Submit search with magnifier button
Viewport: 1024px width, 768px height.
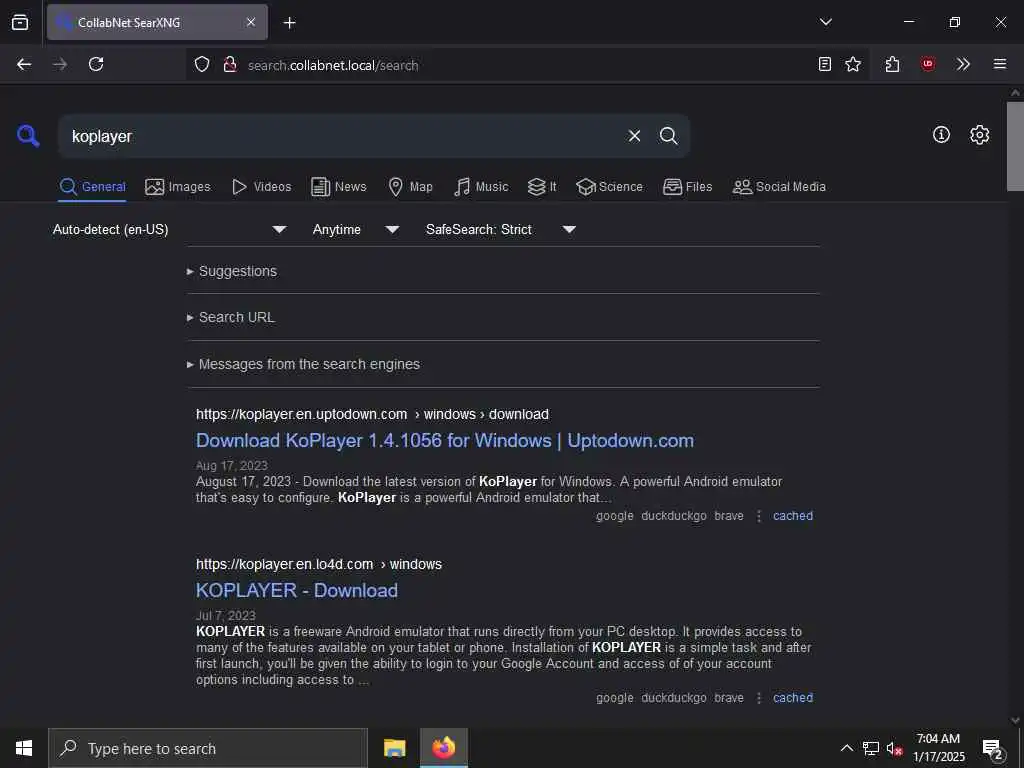[668, 136]
